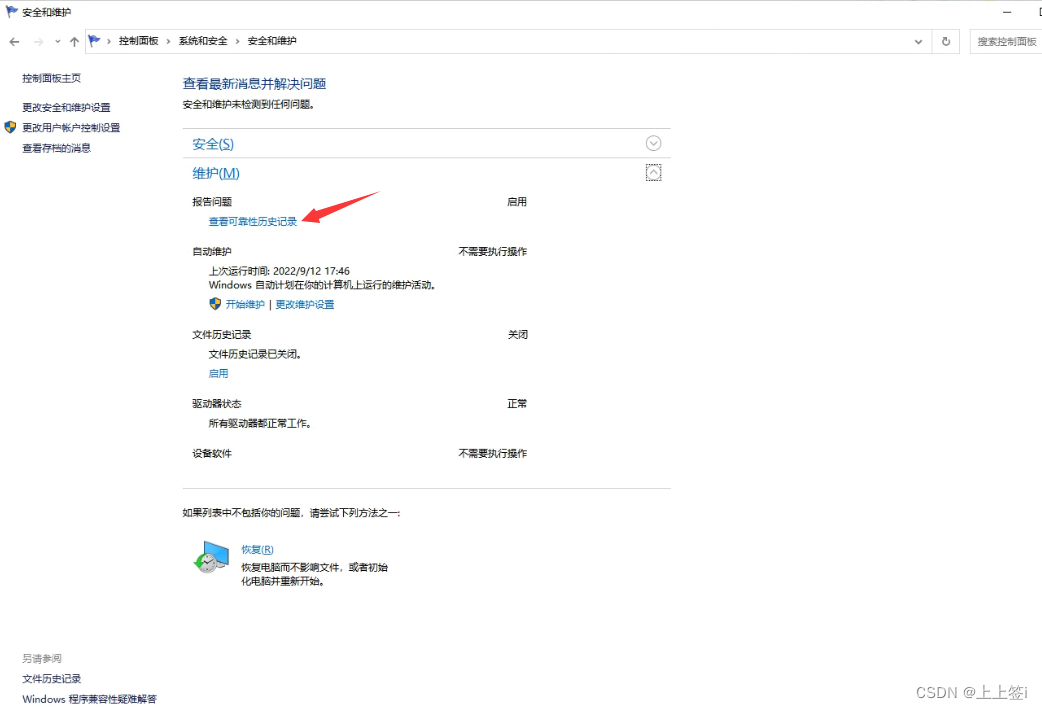Click the forward navigation arrow
Viewport: 1042px width, 709px height.
pos(38,41)
